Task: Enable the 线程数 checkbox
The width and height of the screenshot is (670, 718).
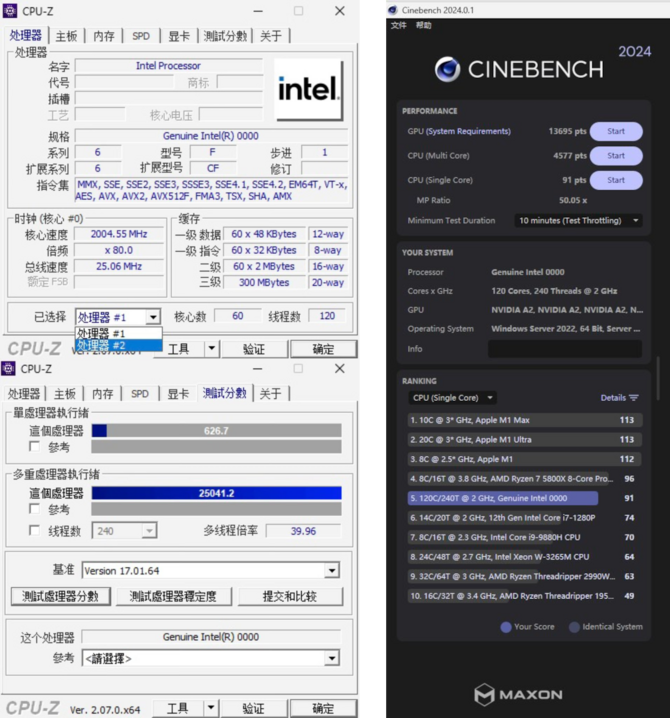Action: click(34, 530)
